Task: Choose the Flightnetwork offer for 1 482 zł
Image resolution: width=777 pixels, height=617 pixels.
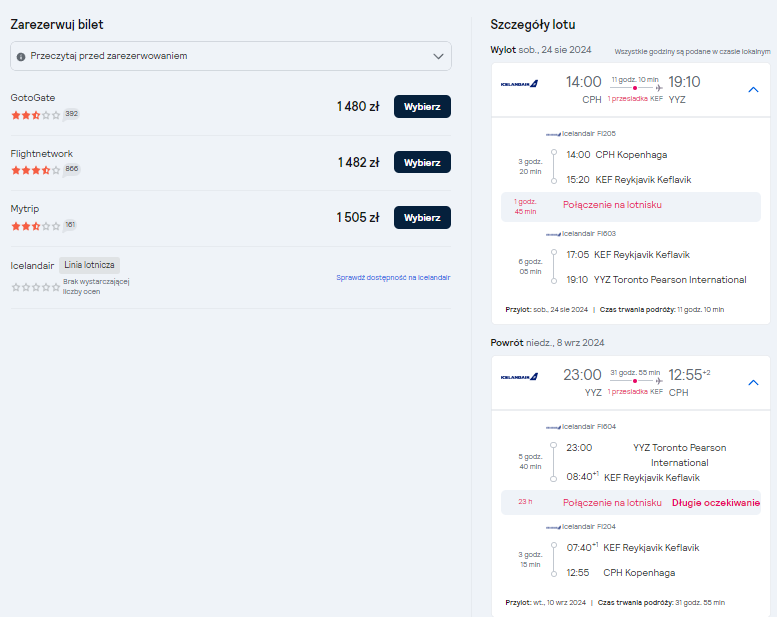Action: pos(422,163)
